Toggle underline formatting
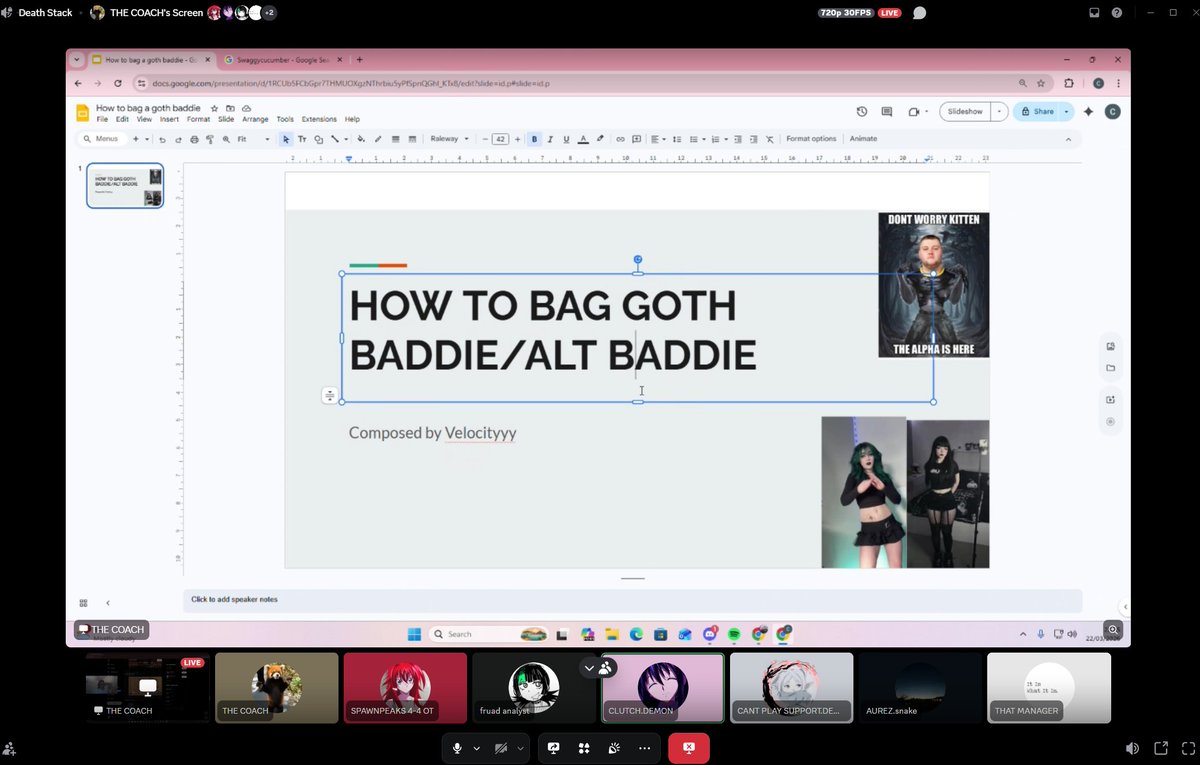Viewport: 1200px width, 765px height. 566,139
